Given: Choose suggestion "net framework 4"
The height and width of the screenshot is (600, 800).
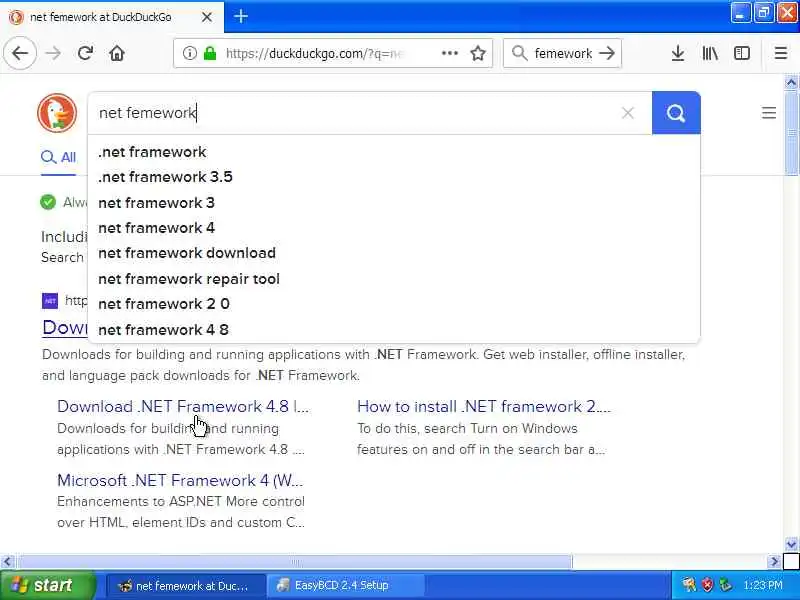Looking at the screenshot, I should coord(394,228).
